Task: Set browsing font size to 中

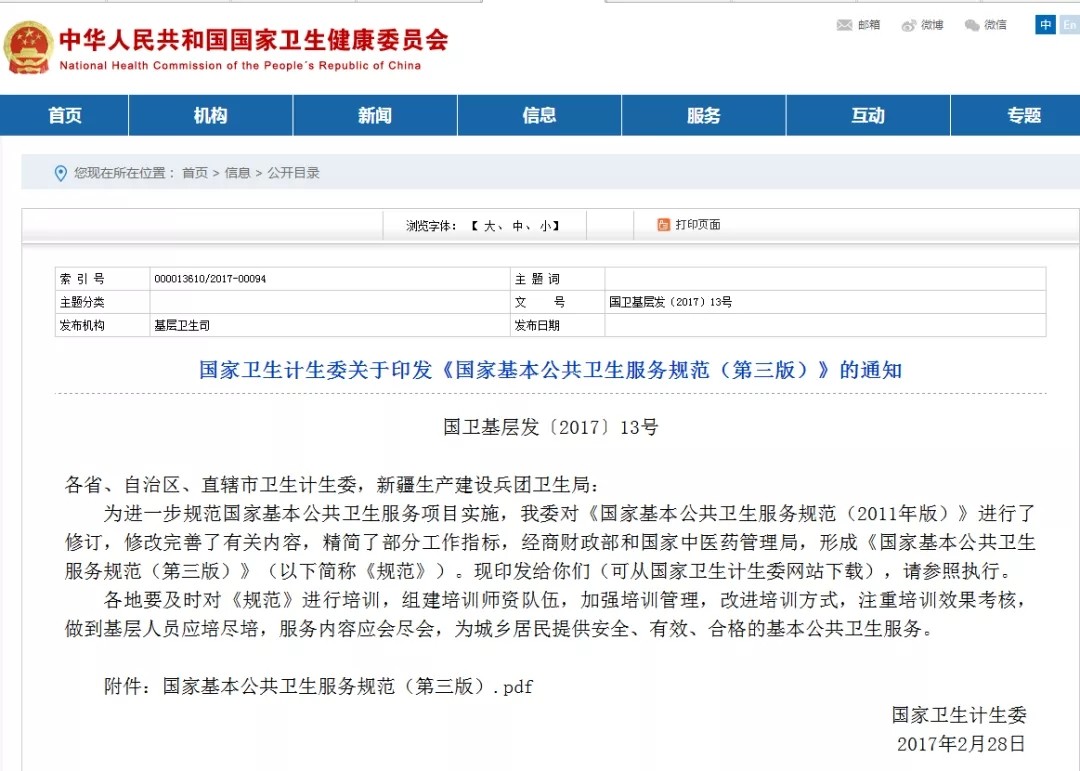Action: [518, 226]
